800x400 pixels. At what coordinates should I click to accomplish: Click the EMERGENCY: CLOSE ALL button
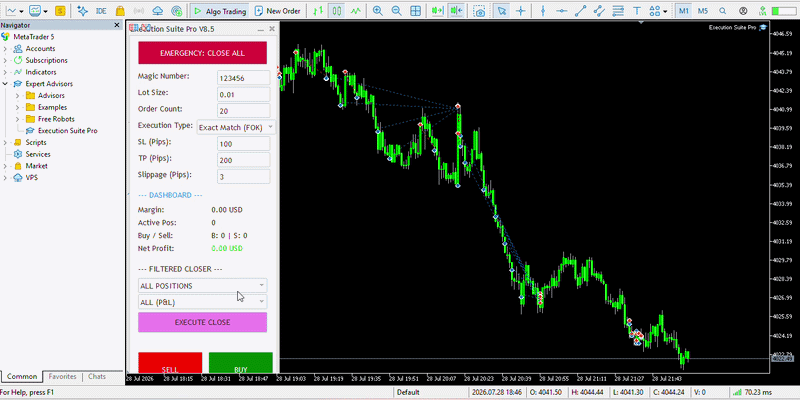pos(203,53)
